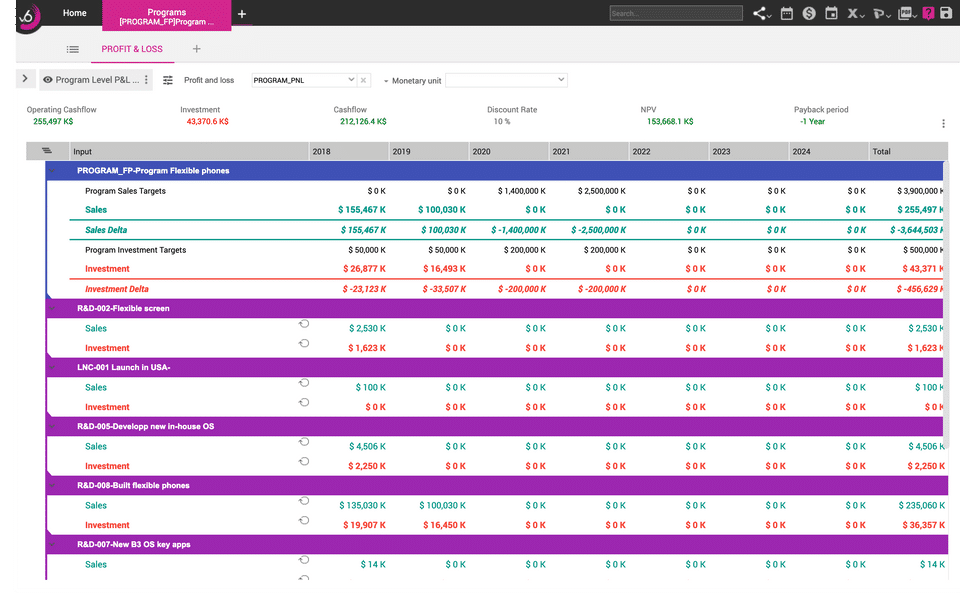
Task: Click the Search input field
Action: coord(675,13)
